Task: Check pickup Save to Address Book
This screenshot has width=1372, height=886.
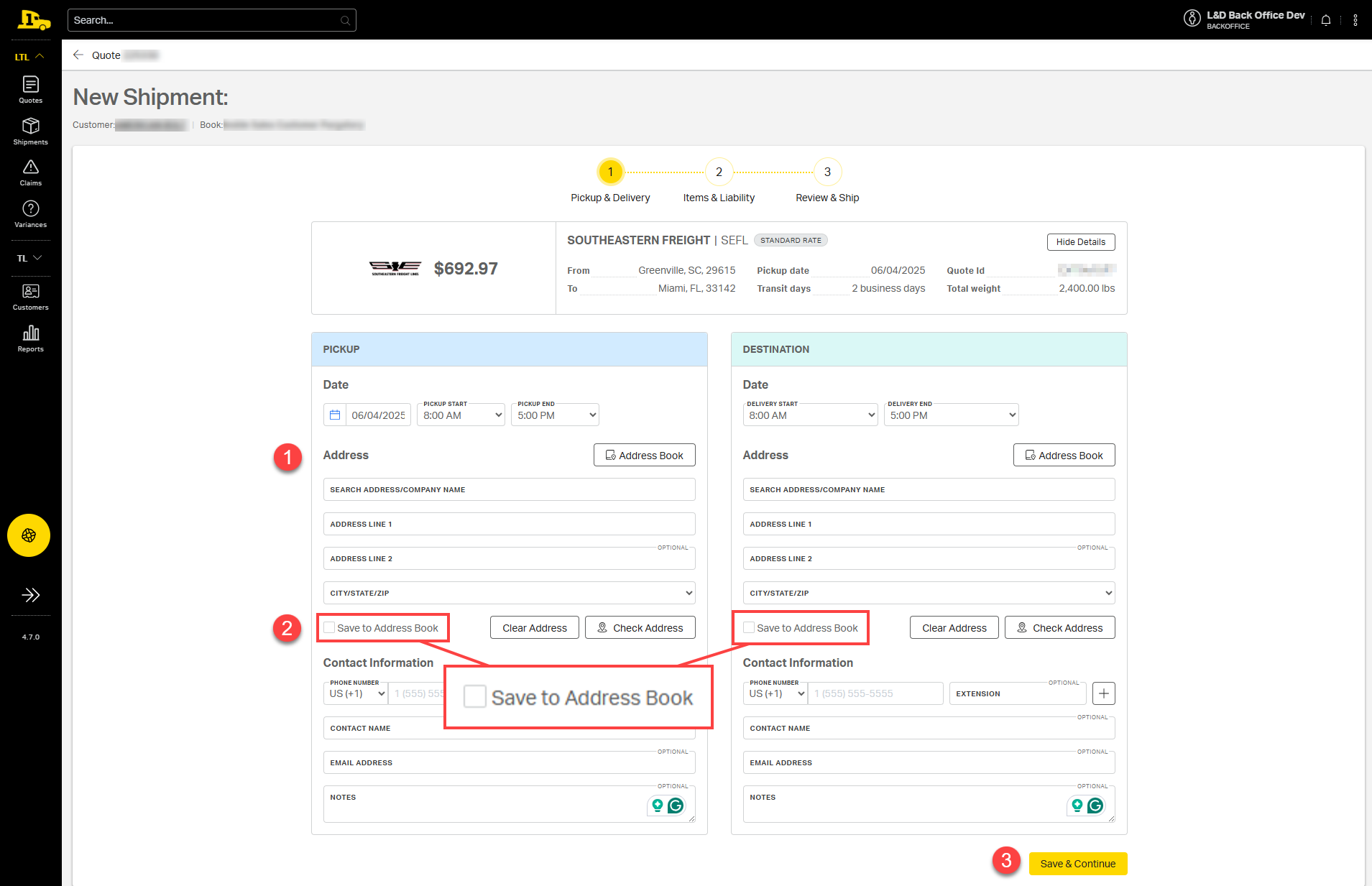Action: click(329, 628)
